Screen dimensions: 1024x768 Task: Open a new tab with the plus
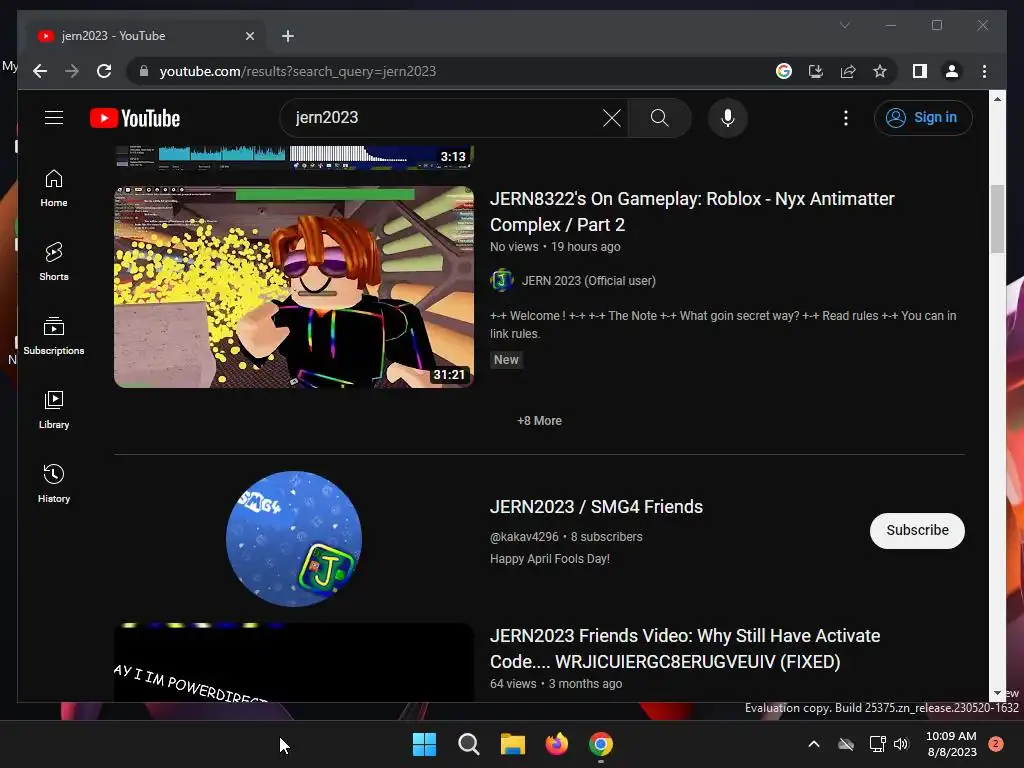point(288,36)
